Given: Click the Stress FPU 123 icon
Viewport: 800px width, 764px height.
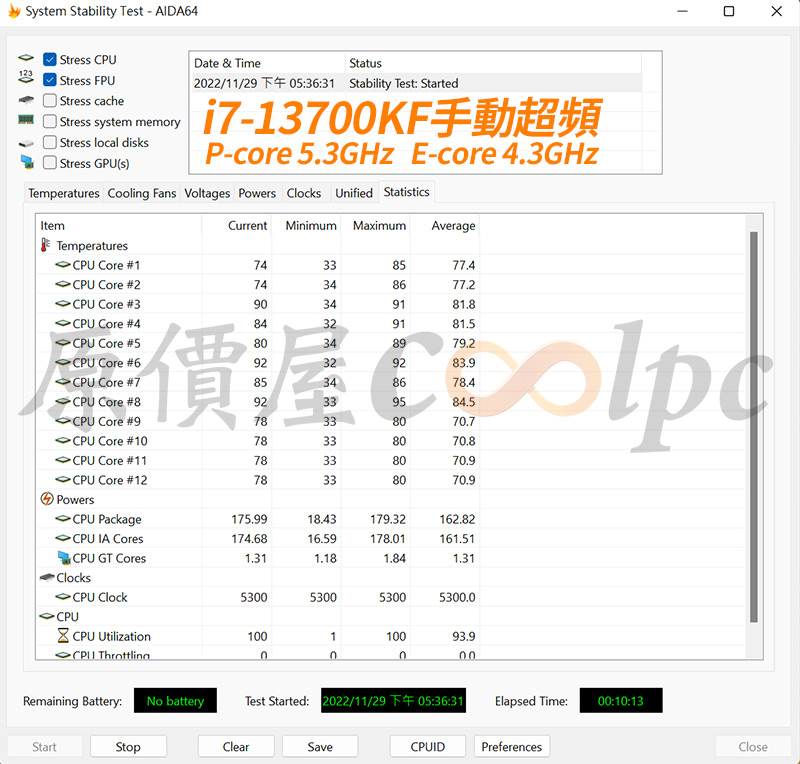Looking at the screenshot, I should 26,77.
